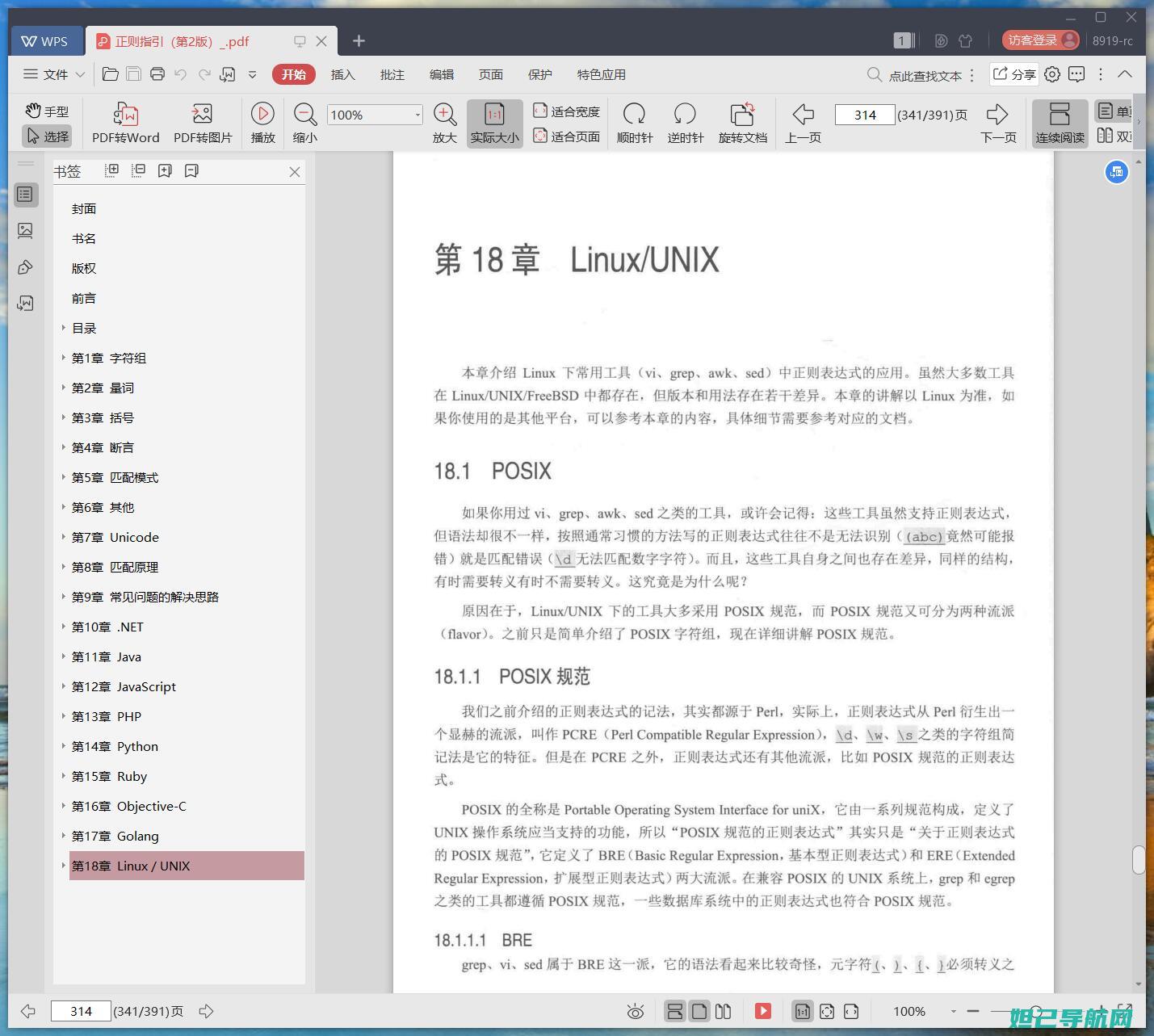Expand 第1章 字符组 bookmark
1154x1036 pixels.
tap(64, 358)
